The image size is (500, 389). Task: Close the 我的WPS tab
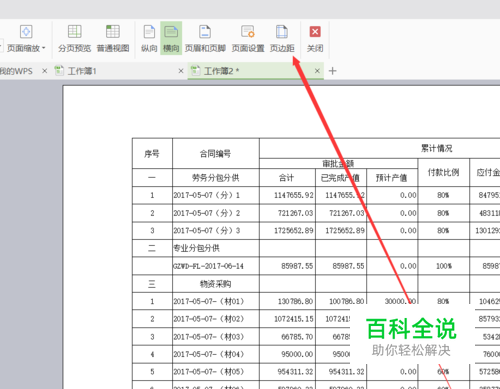pyautogui.click(x=44, y=71)
